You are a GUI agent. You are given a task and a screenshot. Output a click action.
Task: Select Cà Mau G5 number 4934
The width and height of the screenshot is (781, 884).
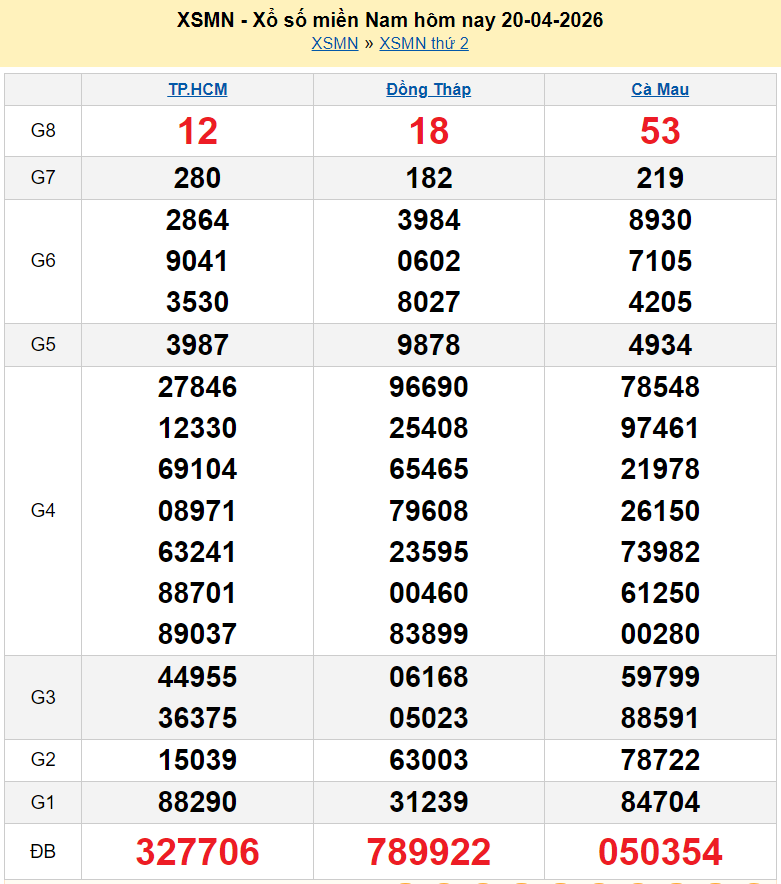click(660, 345)
